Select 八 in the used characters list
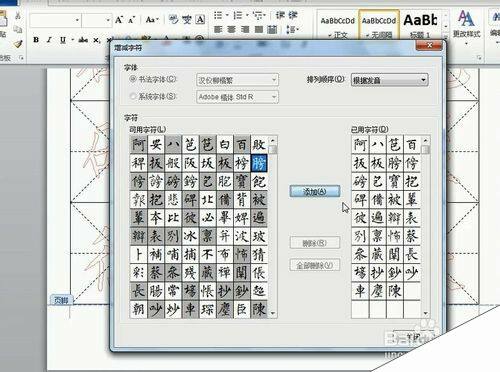Image resolution: width=500 pixels, height=372 pixels. pos(377,145)
